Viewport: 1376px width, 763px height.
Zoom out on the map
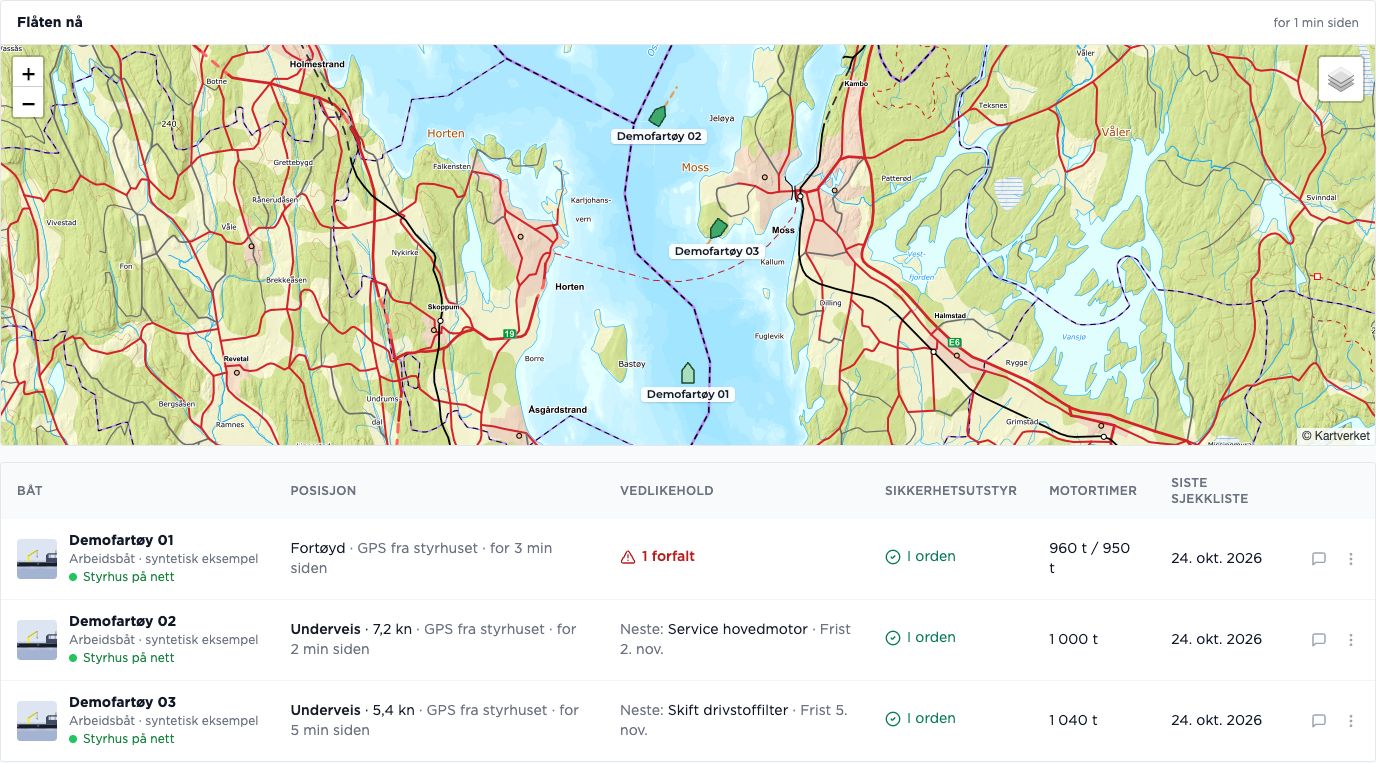[28, 103]
